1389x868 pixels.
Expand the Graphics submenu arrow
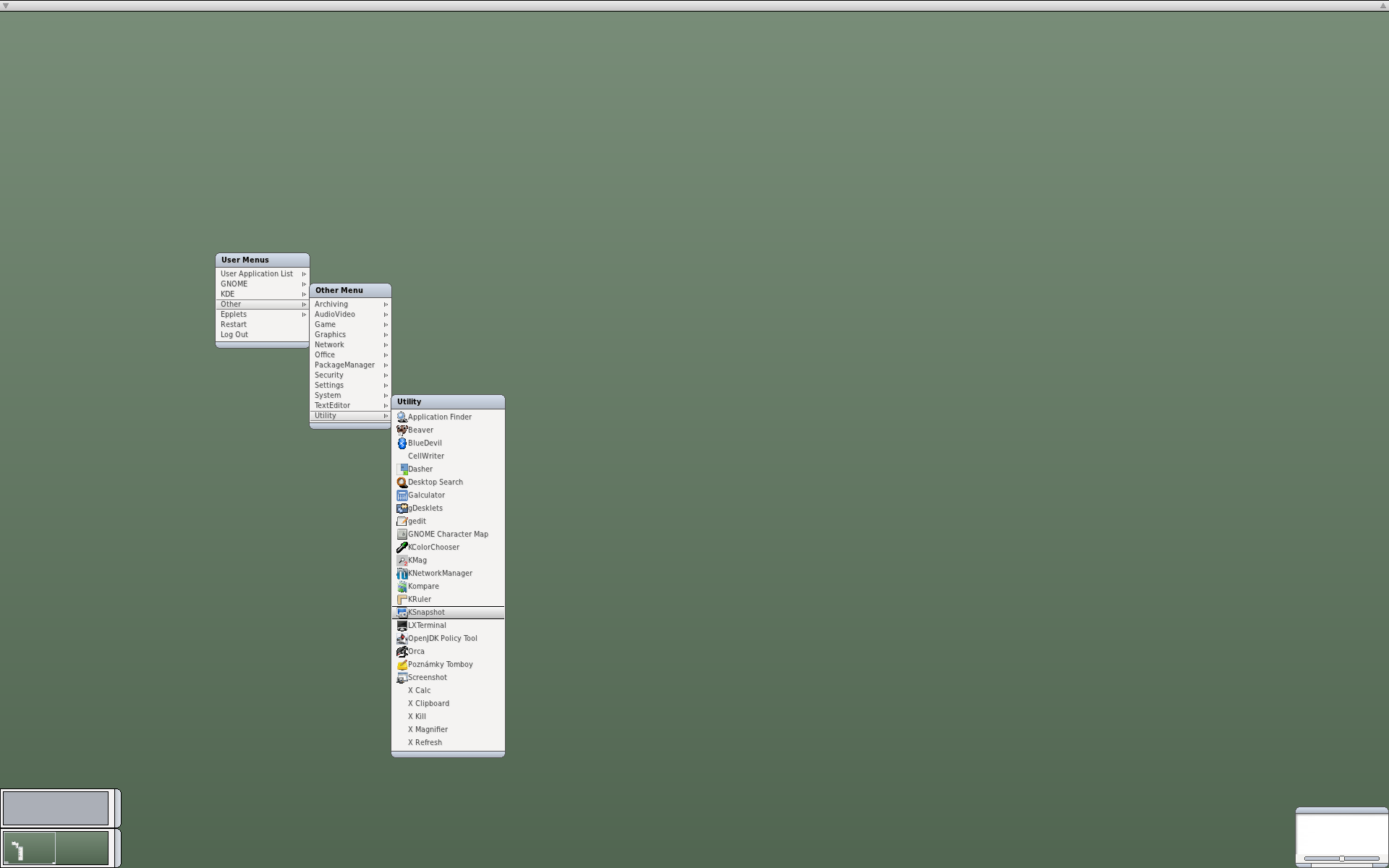[386, 335]
